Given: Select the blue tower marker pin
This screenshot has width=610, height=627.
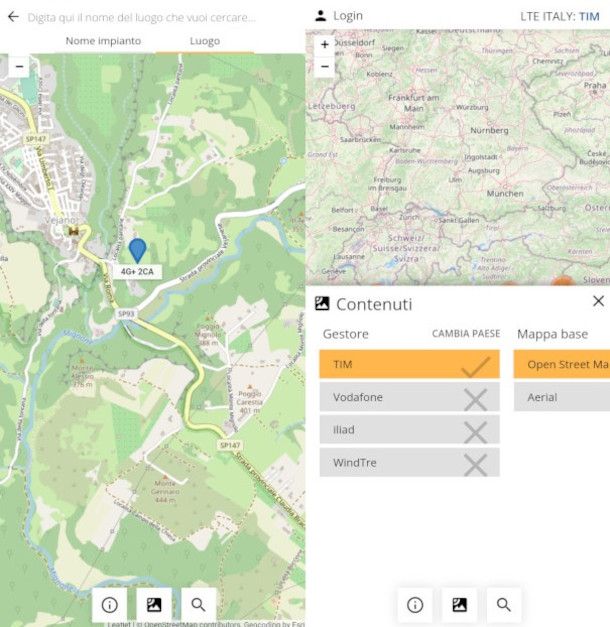Looking at the screenshot, I should (138, 250).
